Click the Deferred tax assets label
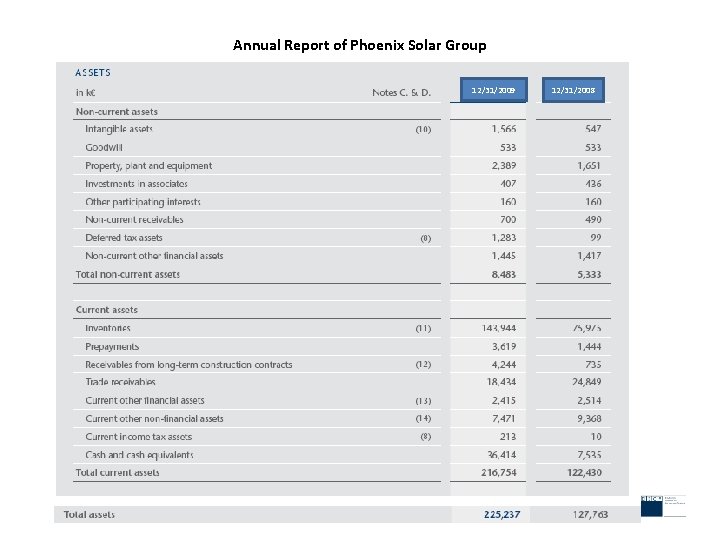The height and width of the screenshot is (540, 720). [x=124, y=238]
